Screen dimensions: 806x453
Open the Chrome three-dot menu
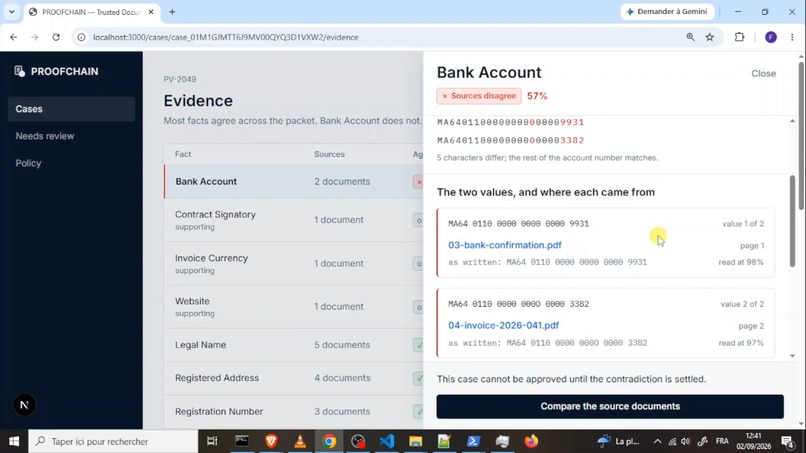(x=792, y=37)
